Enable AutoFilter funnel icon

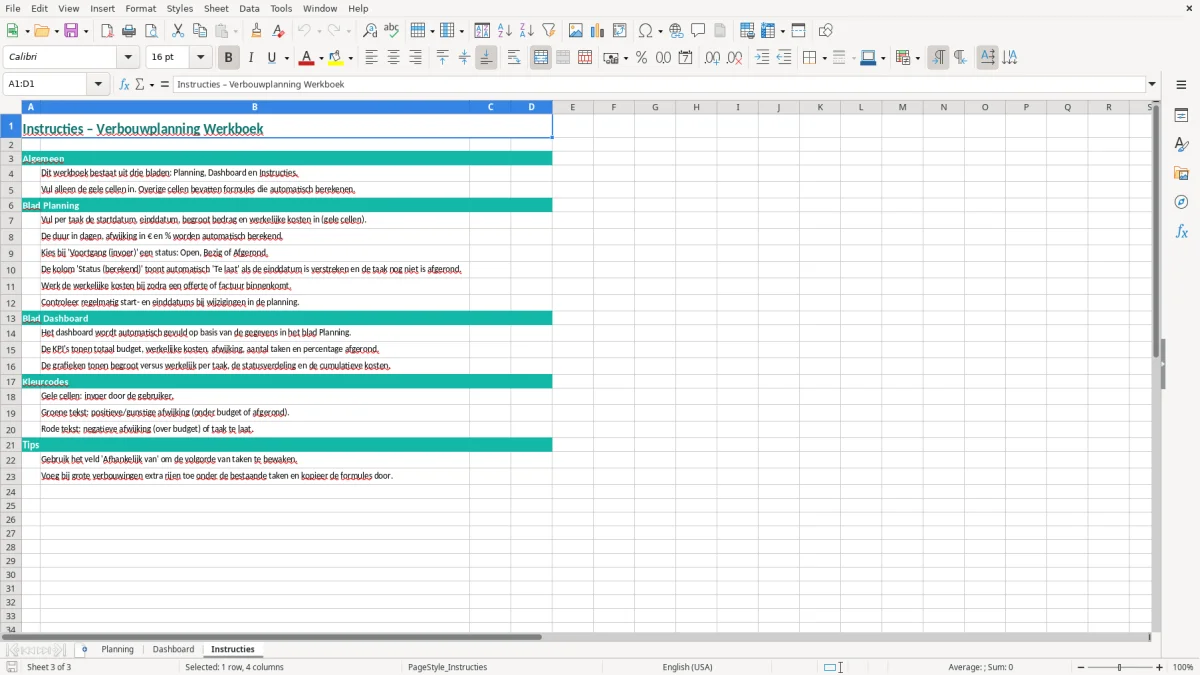click(x=548, y=31)
